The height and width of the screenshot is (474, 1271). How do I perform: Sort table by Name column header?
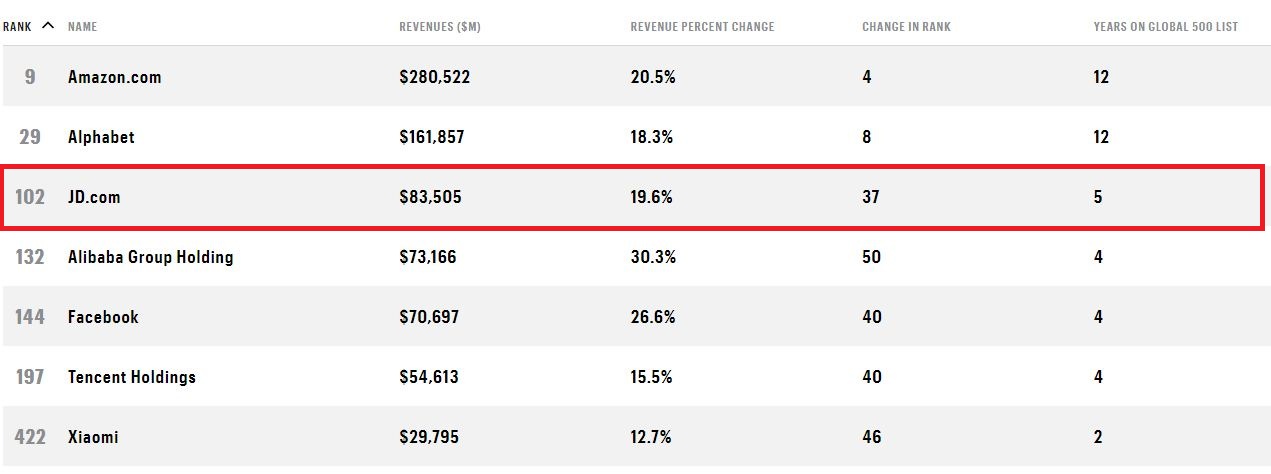coord(82,27)
